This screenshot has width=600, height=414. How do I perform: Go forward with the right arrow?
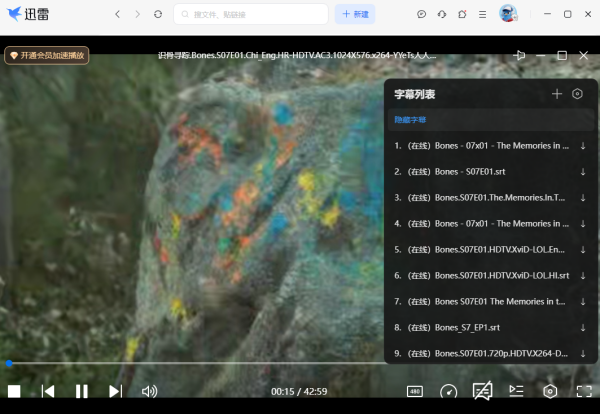(137, 14)
